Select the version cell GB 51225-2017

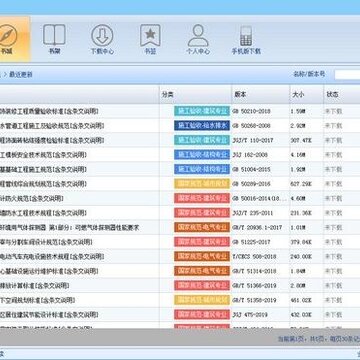(x=251, y=242)
